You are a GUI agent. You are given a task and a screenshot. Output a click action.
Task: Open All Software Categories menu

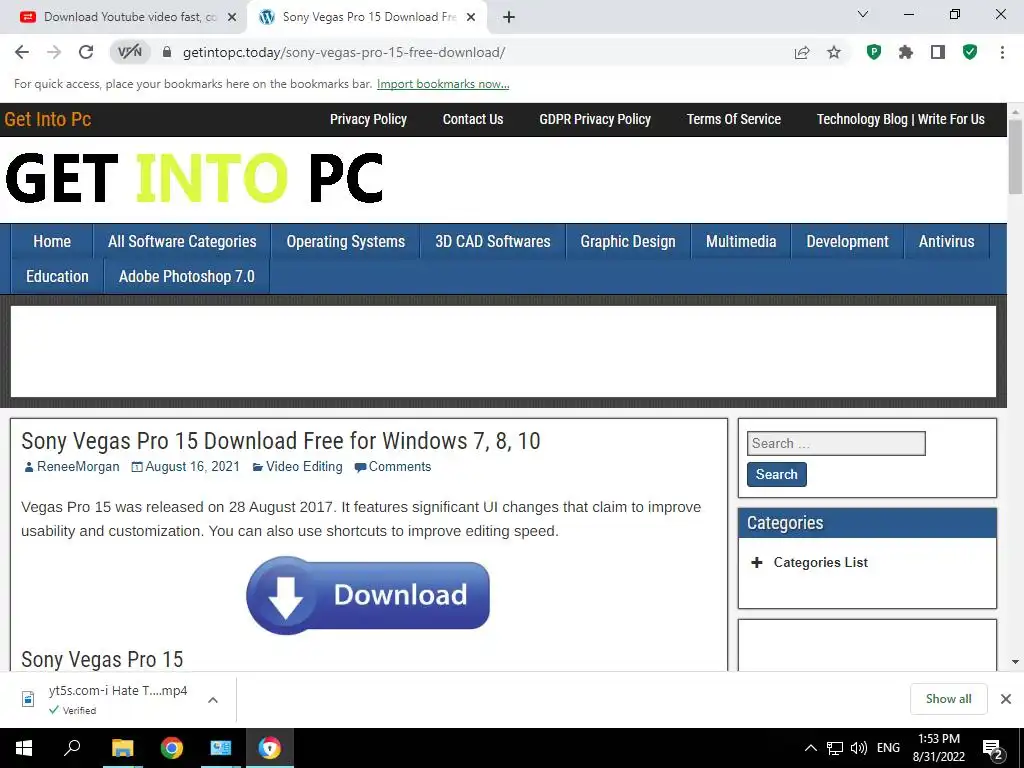(182, 242)
